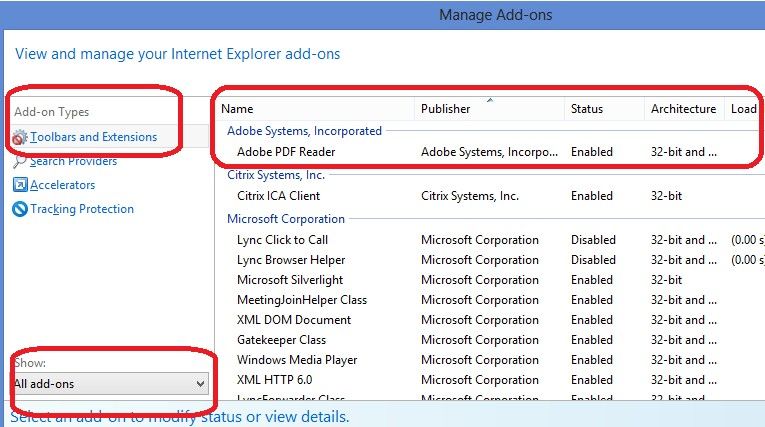Click Citrix Systems, Inc. publisher cell
Viewport: 765px width, 427px height.
tap(470, 196)
